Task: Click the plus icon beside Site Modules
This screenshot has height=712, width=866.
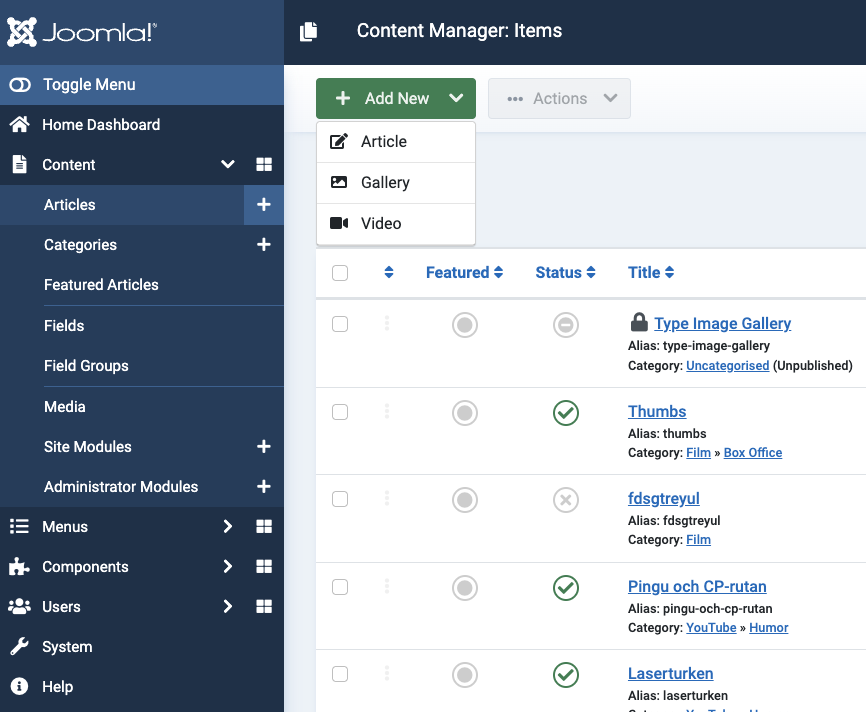Action: pos(264,447)
